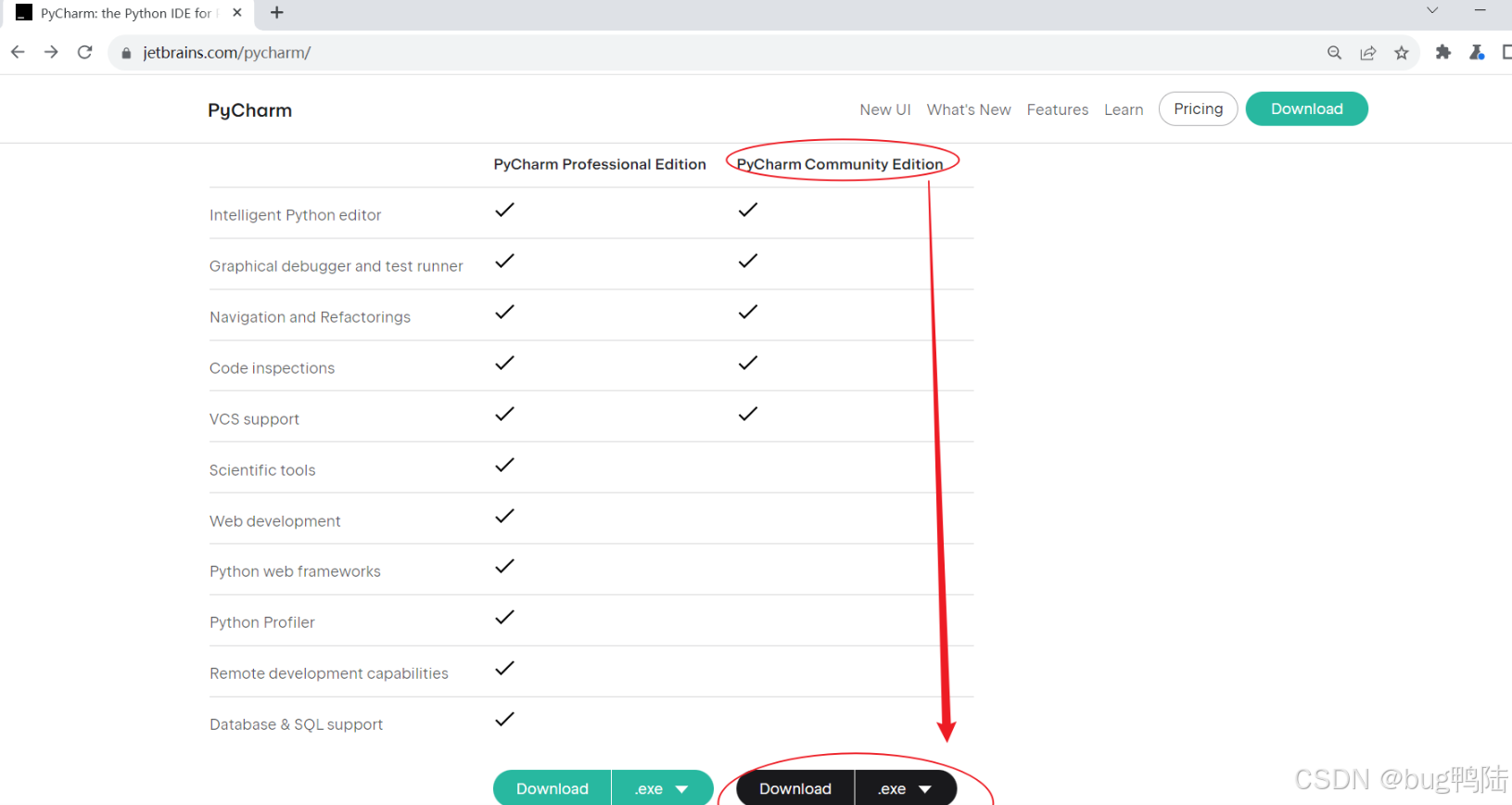Close the PyCharm browser tab
Image resolution: width=1512 pixels, height=805 pixels.
[237, 13]
